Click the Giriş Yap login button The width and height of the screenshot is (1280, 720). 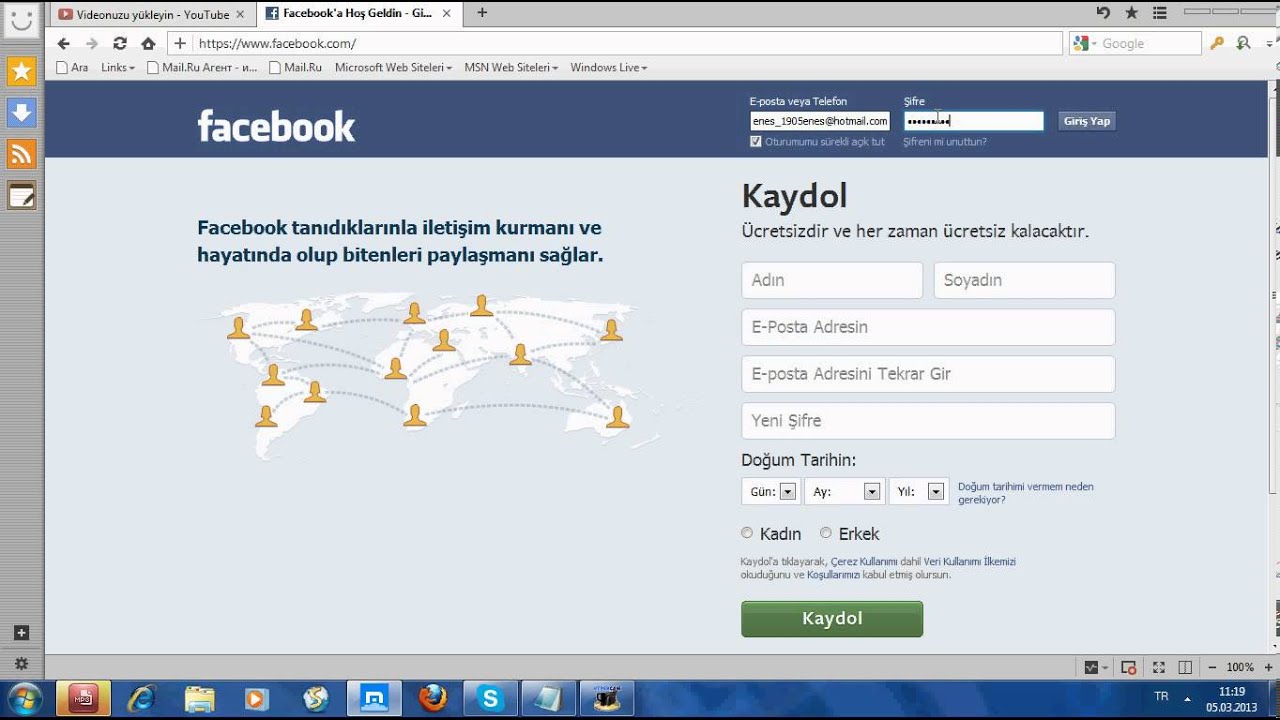[1087, 121]
